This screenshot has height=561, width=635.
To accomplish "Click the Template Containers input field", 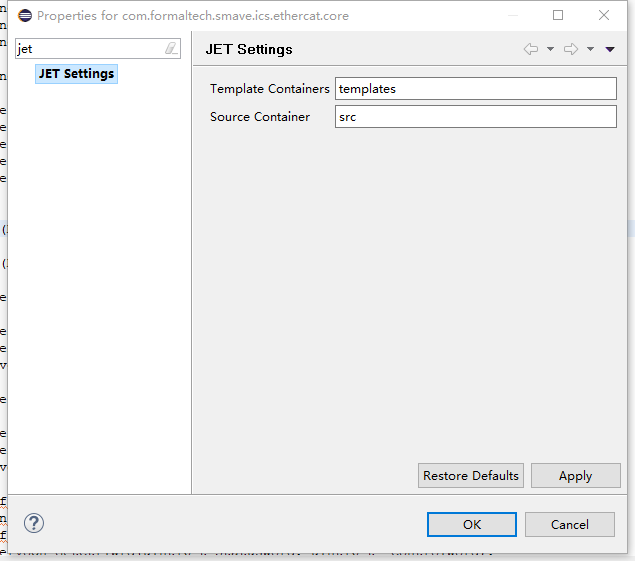I will pyautogui.click(x=476, y=89).
